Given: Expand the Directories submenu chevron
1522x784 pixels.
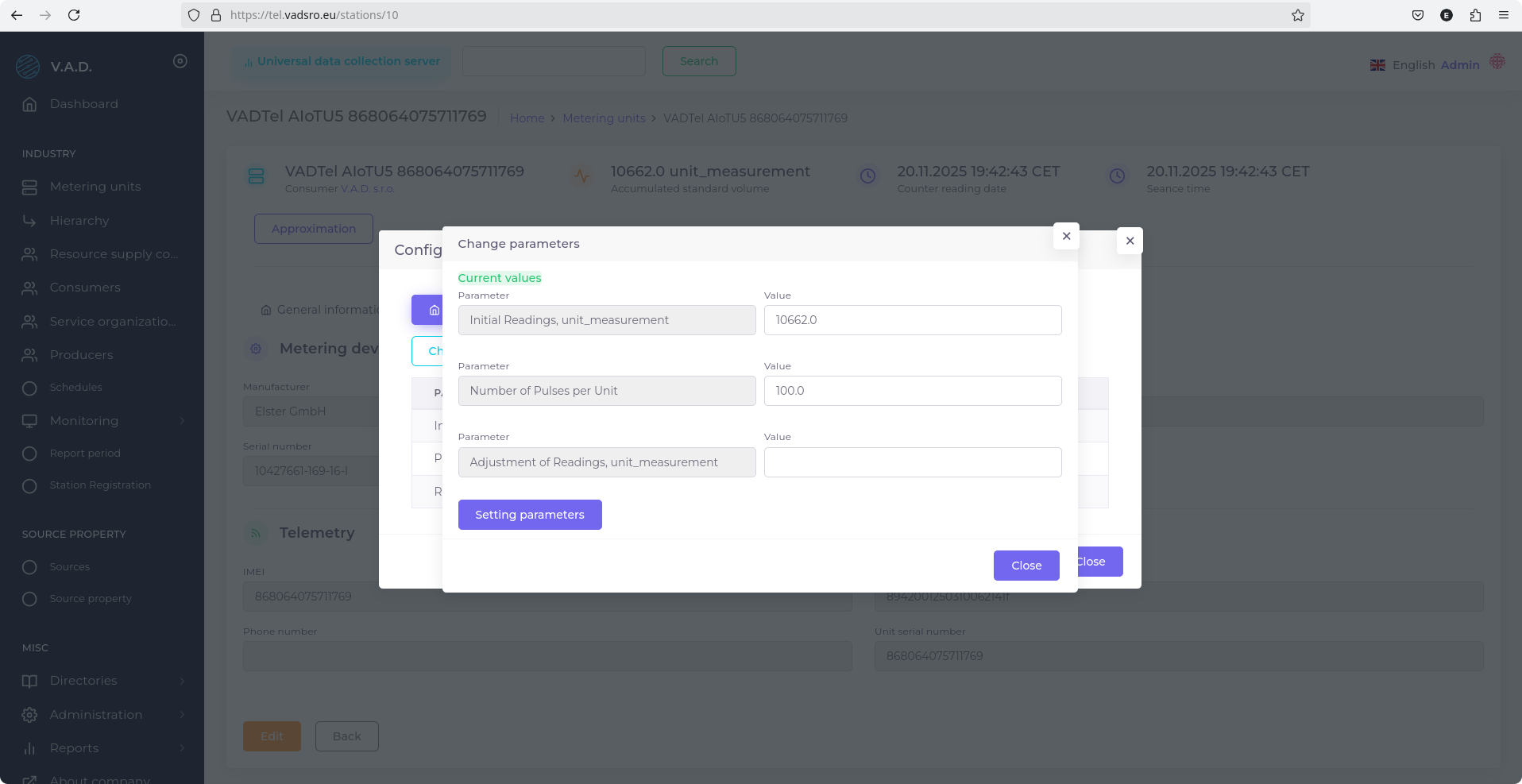Looking at the screenshot, I should pyautogui.click(x=182, y=681).
